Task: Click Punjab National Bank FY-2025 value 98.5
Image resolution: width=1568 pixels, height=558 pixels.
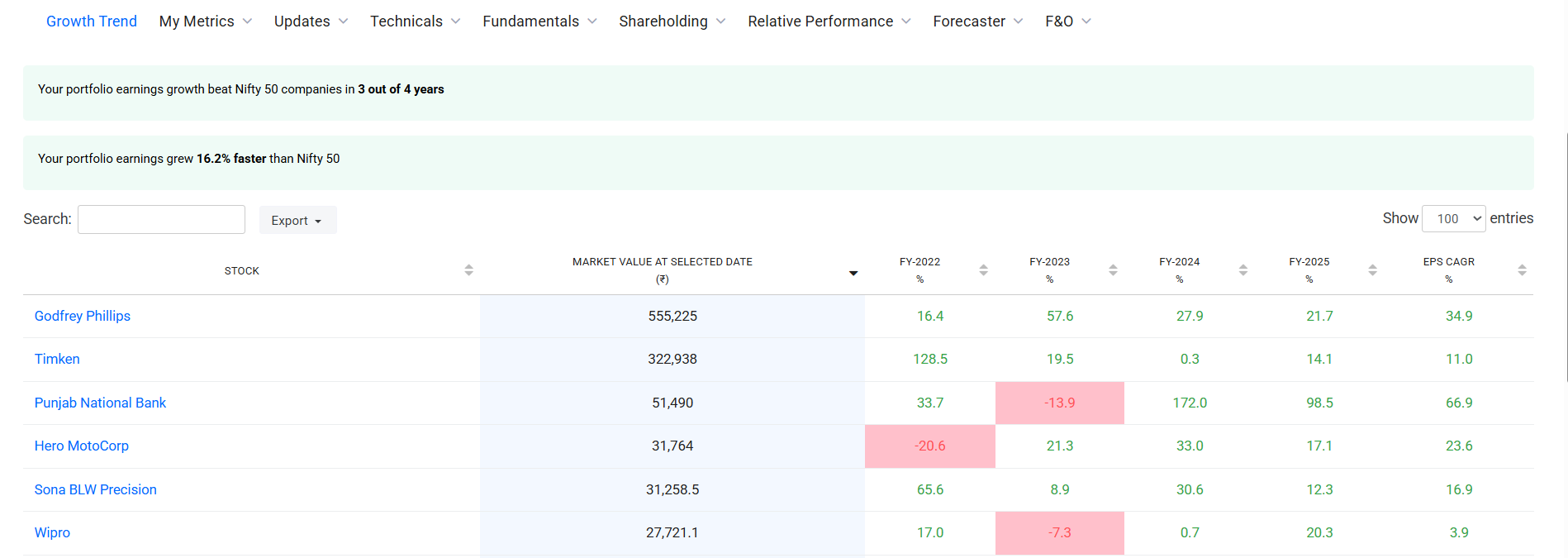Action: click(1319, 403)
